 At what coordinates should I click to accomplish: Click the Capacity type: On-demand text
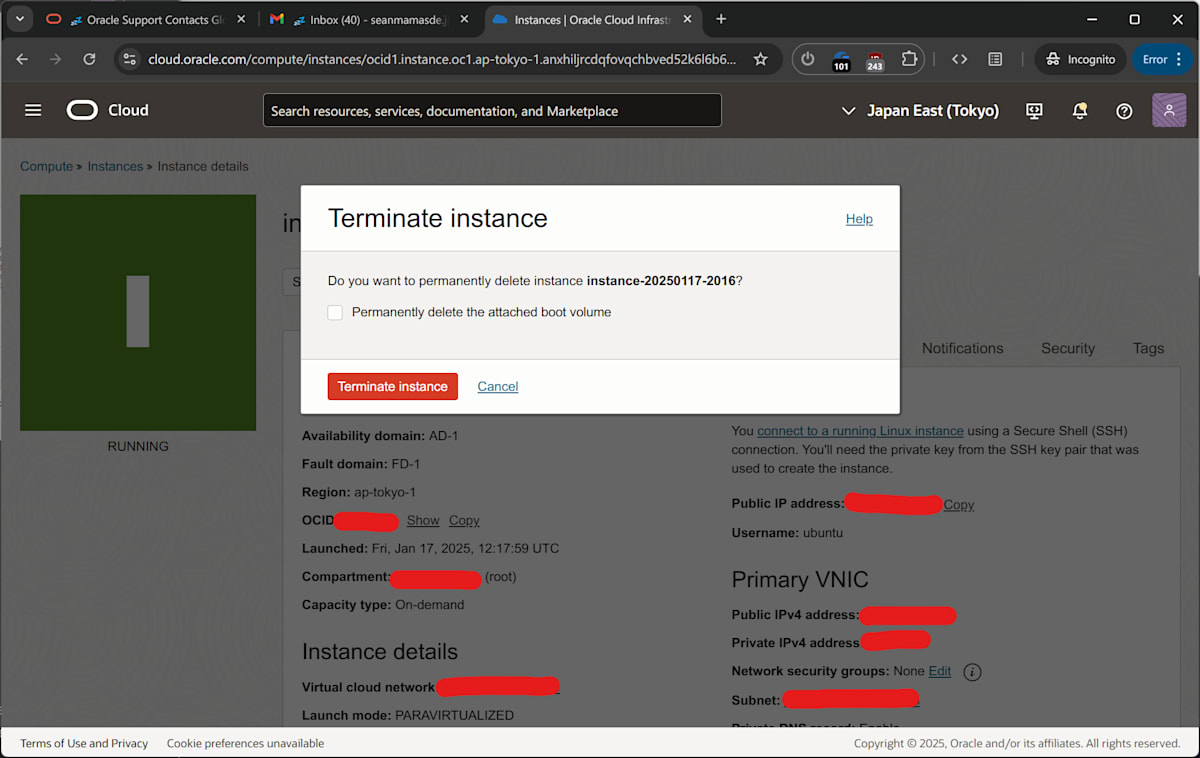pos(383,604)
